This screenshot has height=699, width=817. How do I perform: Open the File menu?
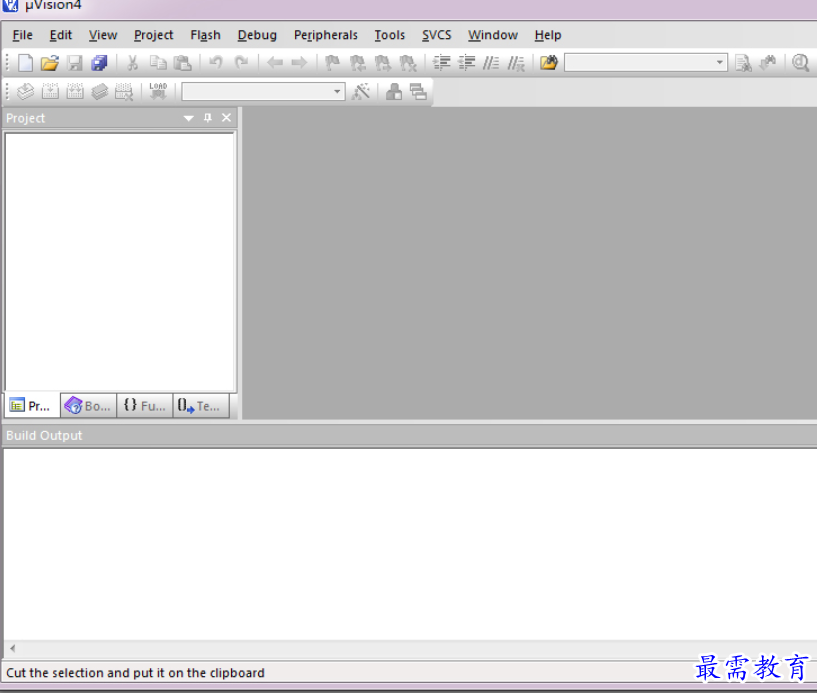[x=22, y=35]
